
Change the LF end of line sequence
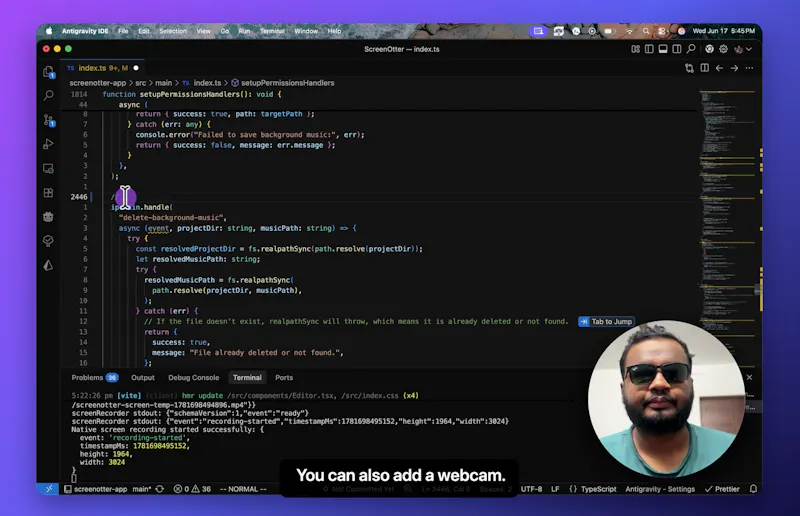(555, 489)
